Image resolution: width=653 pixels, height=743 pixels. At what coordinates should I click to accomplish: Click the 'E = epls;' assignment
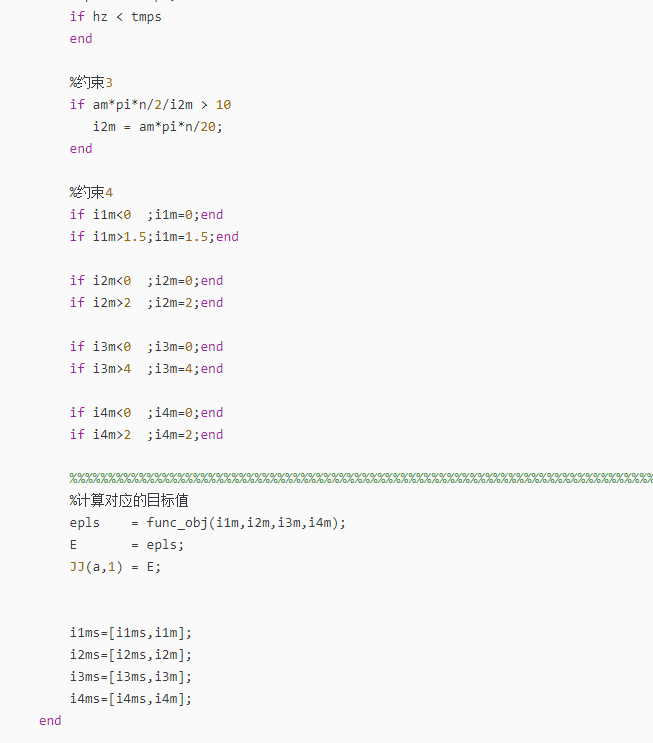click(x=127, y=545)
